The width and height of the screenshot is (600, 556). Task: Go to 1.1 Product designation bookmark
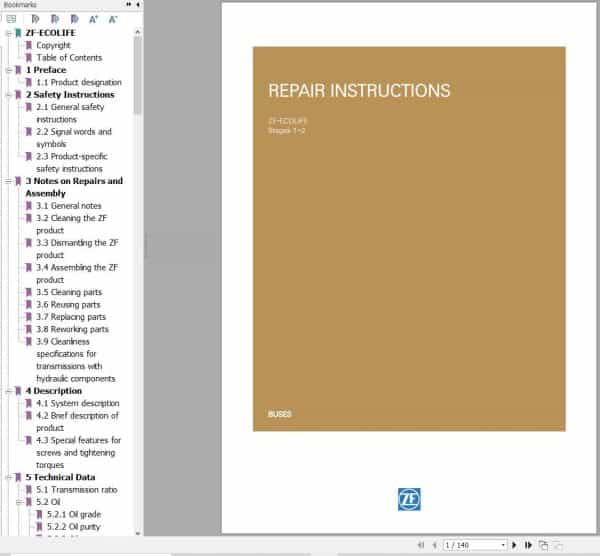[79, 82]
